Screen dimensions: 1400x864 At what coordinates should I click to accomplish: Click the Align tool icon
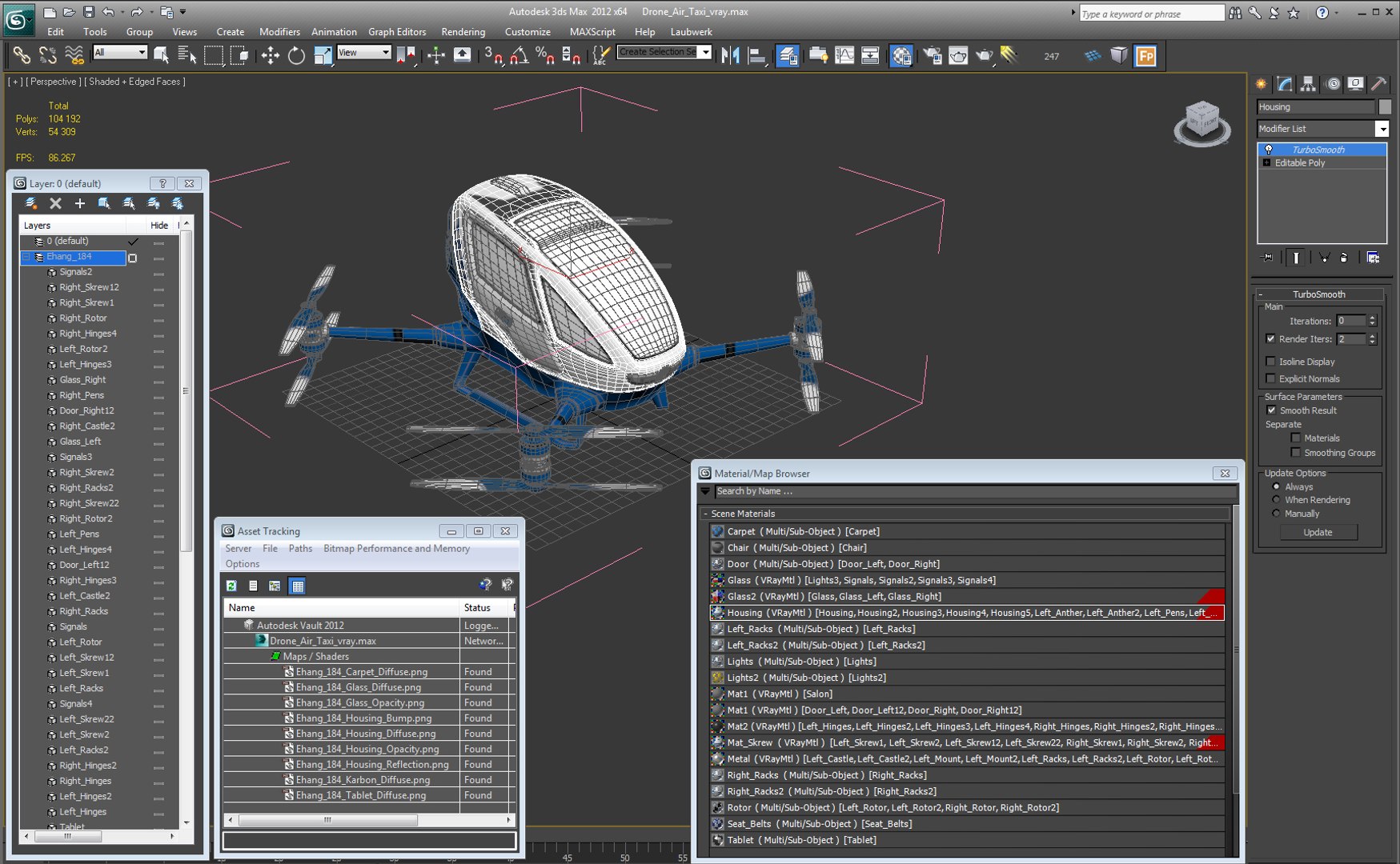756,55
